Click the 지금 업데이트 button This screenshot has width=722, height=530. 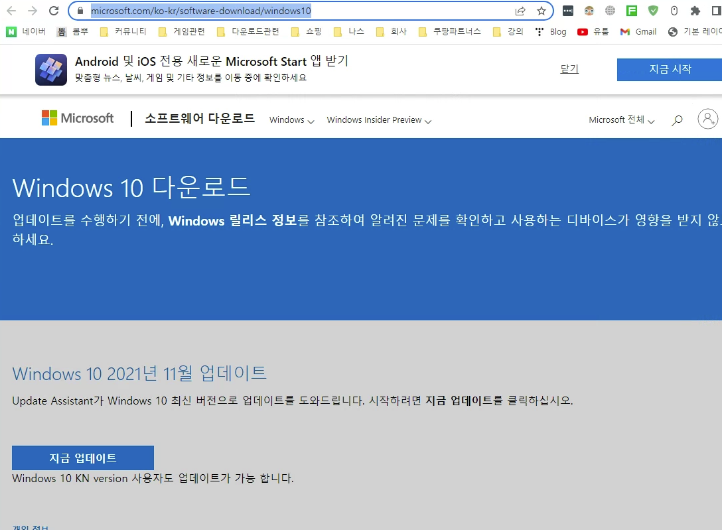(83, 458)
